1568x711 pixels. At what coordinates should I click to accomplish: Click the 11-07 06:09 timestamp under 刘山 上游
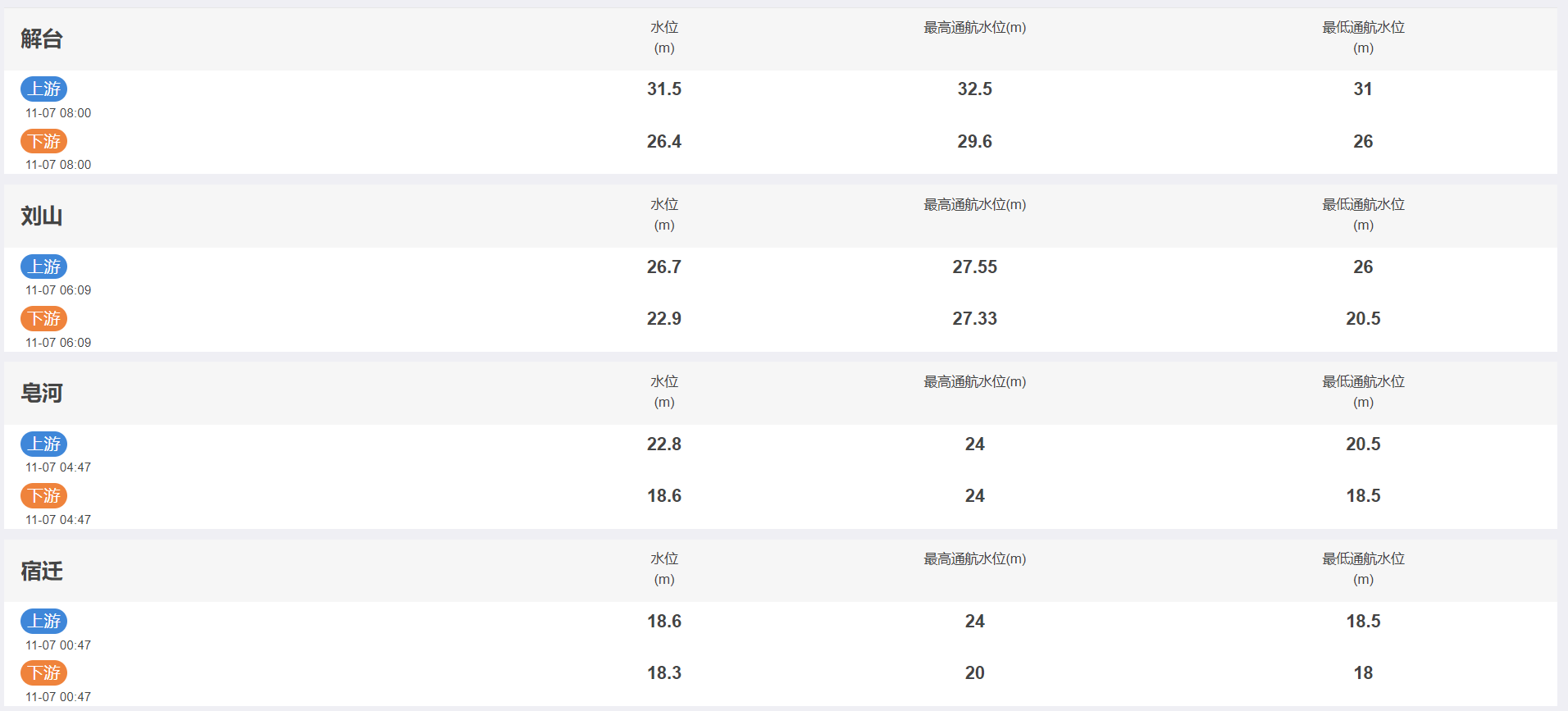pyautogui.click(x=58, y=290)
